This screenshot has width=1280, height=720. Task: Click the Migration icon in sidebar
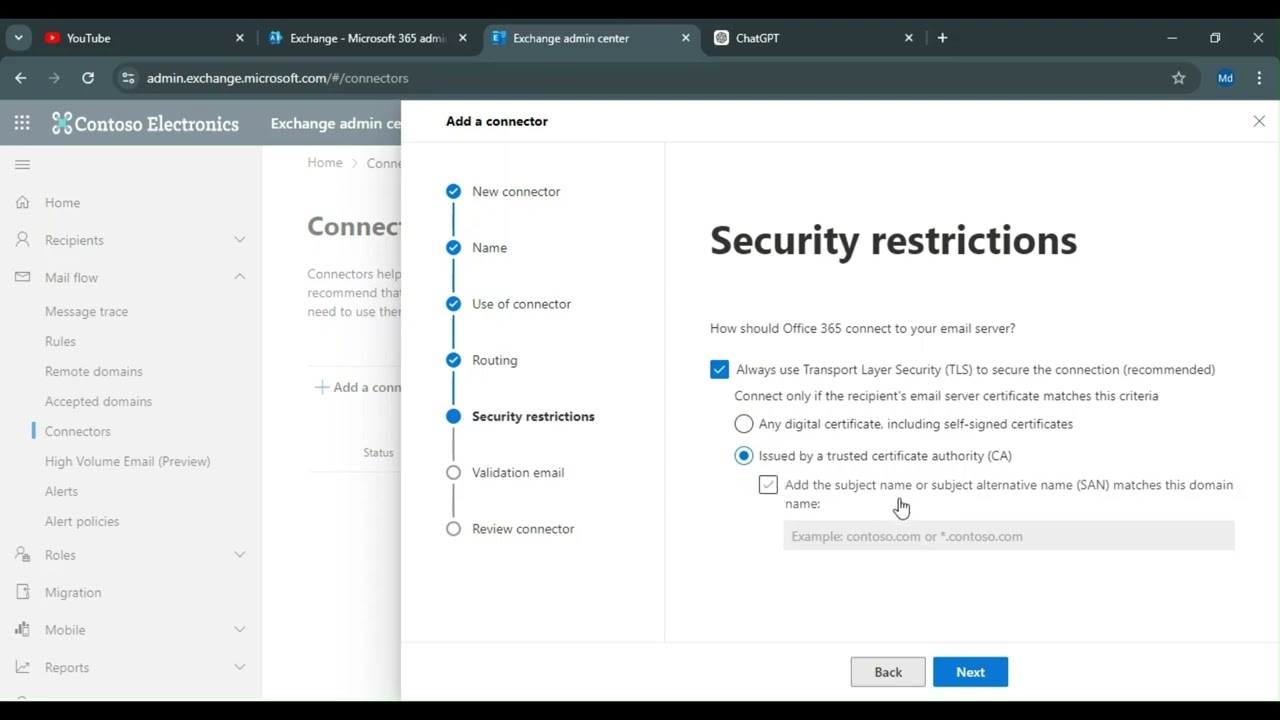pyautogui.click(x=22, y=592)
